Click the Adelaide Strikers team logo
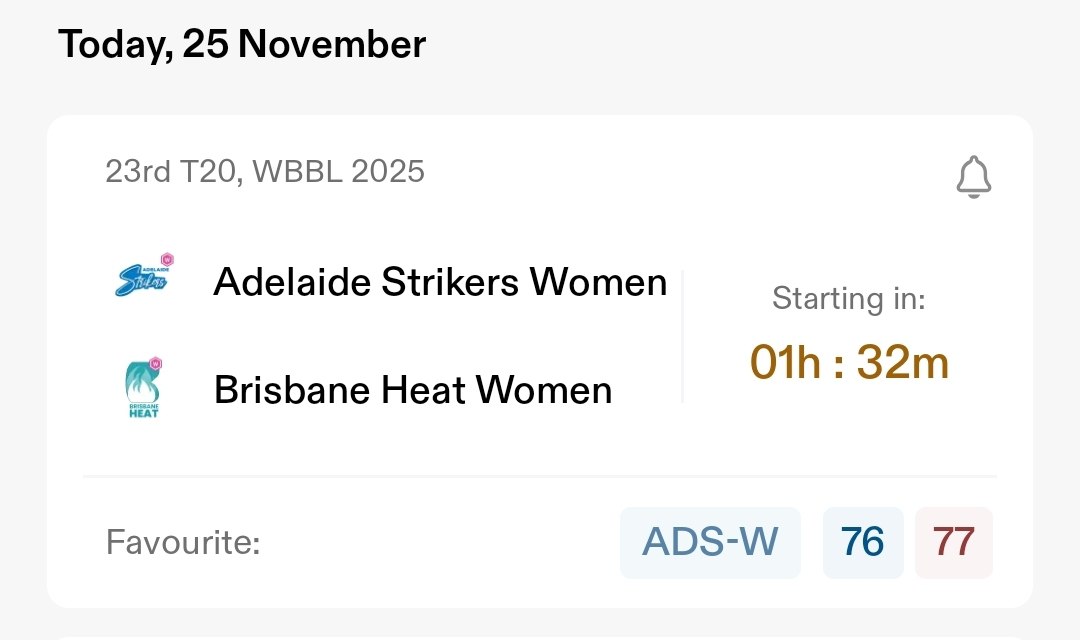1080x640 pixels. pos(140,282)
